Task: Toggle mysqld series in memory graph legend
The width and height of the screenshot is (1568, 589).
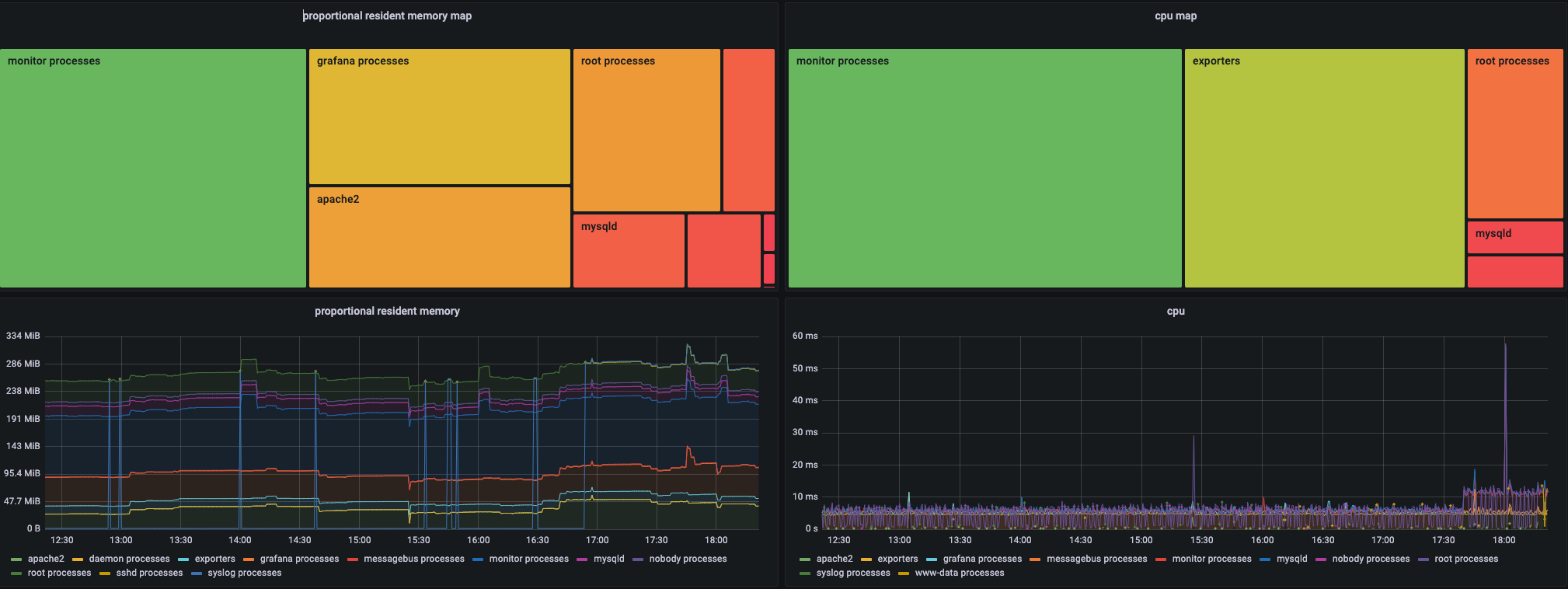Action: [609, 559]
